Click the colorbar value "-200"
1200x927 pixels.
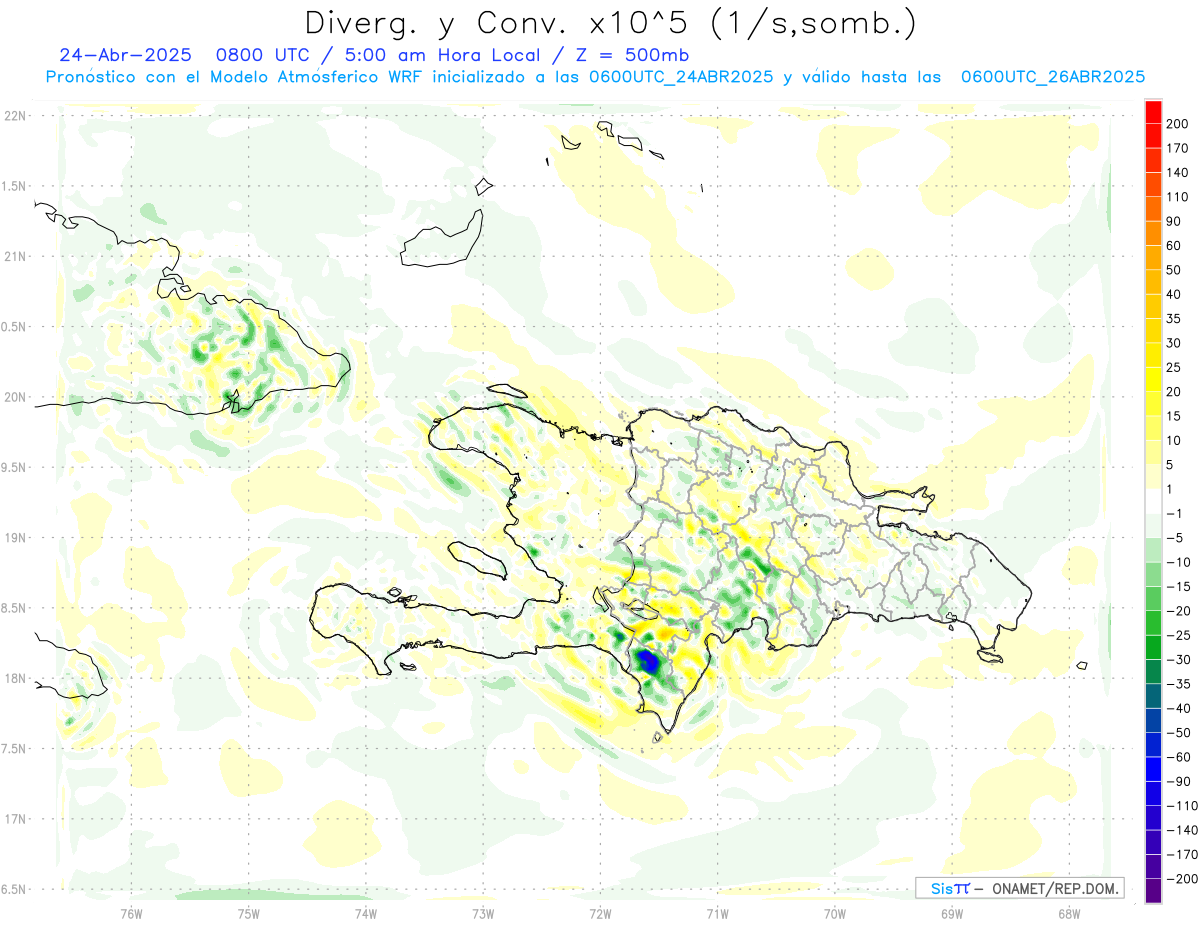[1182, 878]
